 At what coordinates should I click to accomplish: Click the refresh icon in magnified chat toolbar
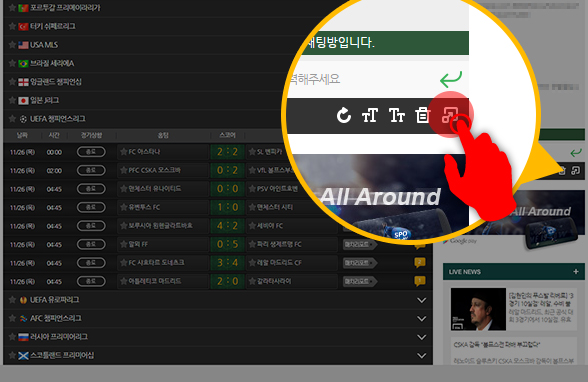[x=344, y=115]
